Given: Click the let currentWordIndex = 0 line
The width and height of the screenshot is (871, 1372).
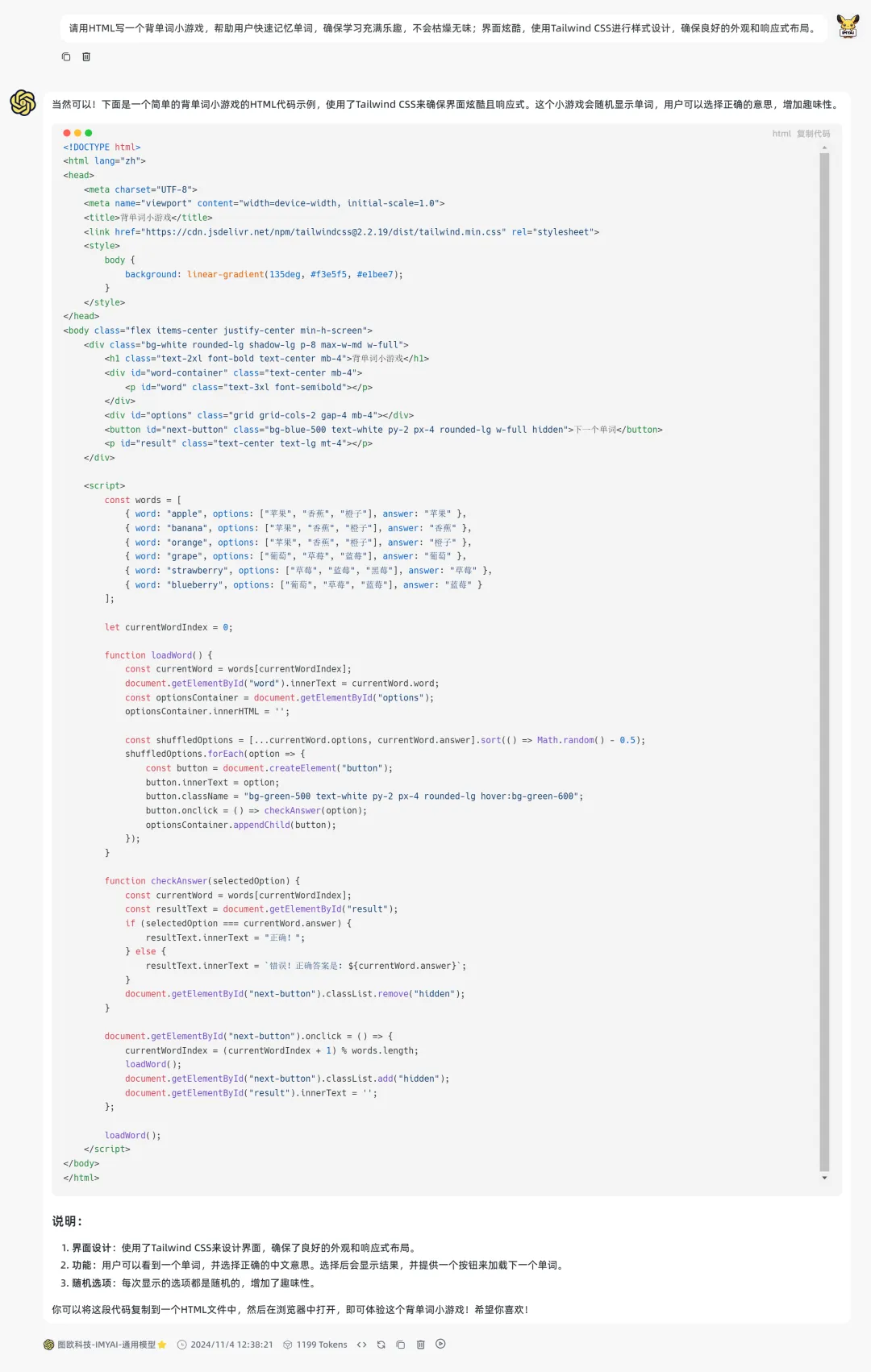Looking at the screenshot, I should pos(169,627).
